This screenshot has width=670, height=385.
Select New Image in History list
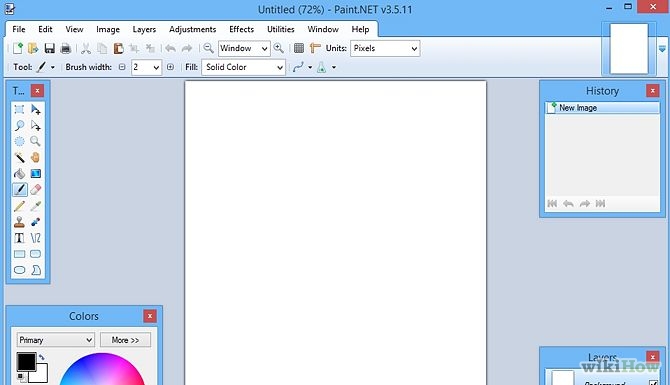click(602, 108)
